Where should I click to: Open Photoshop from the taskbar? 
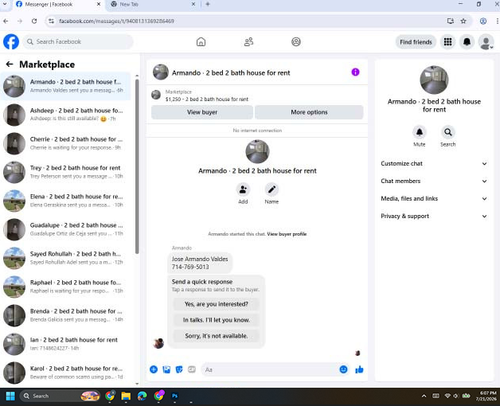[175, 396]
